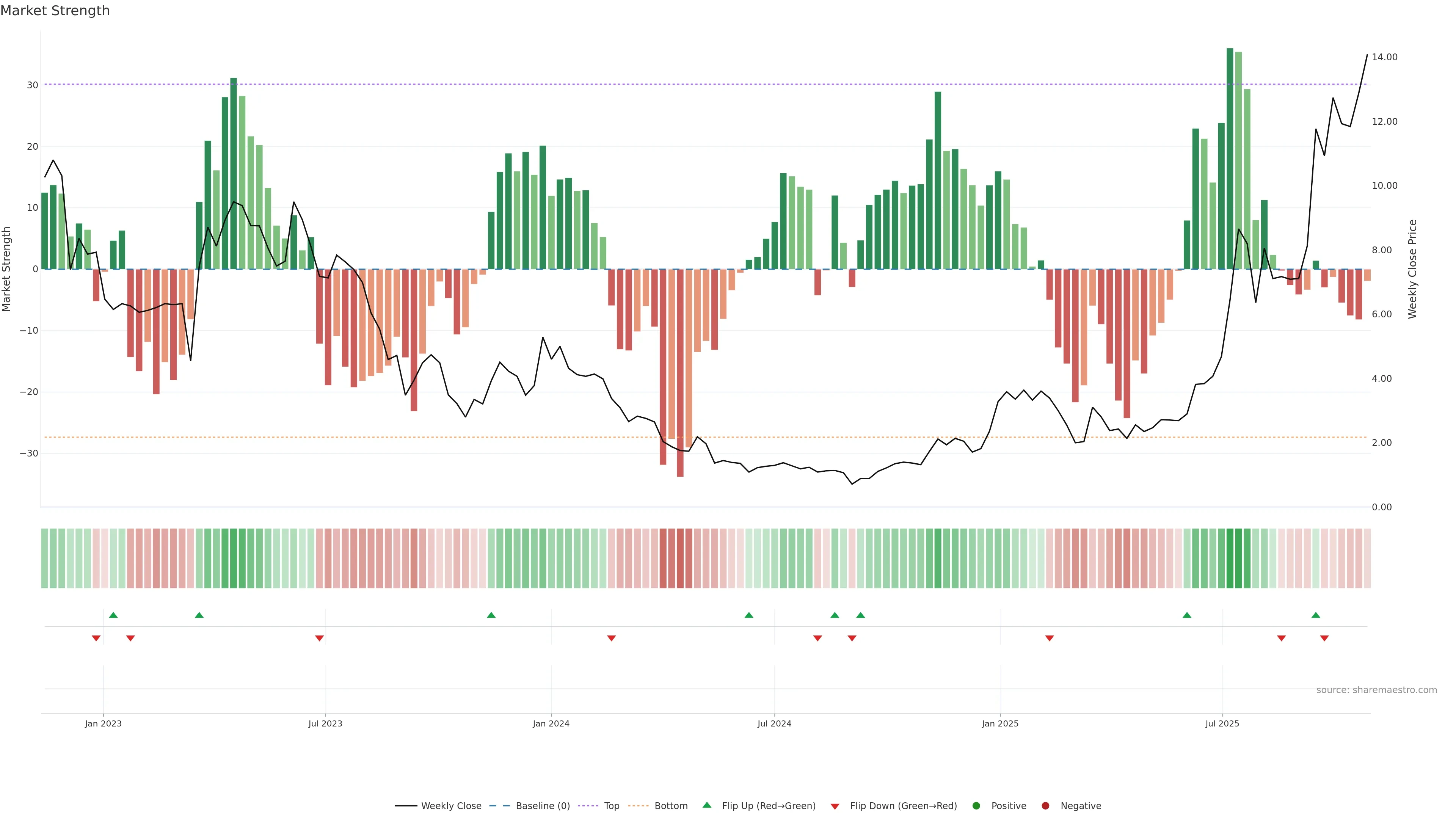
Task: Click the Market Strength chart title
Action: pyautogui.click(x=55, y=11)
